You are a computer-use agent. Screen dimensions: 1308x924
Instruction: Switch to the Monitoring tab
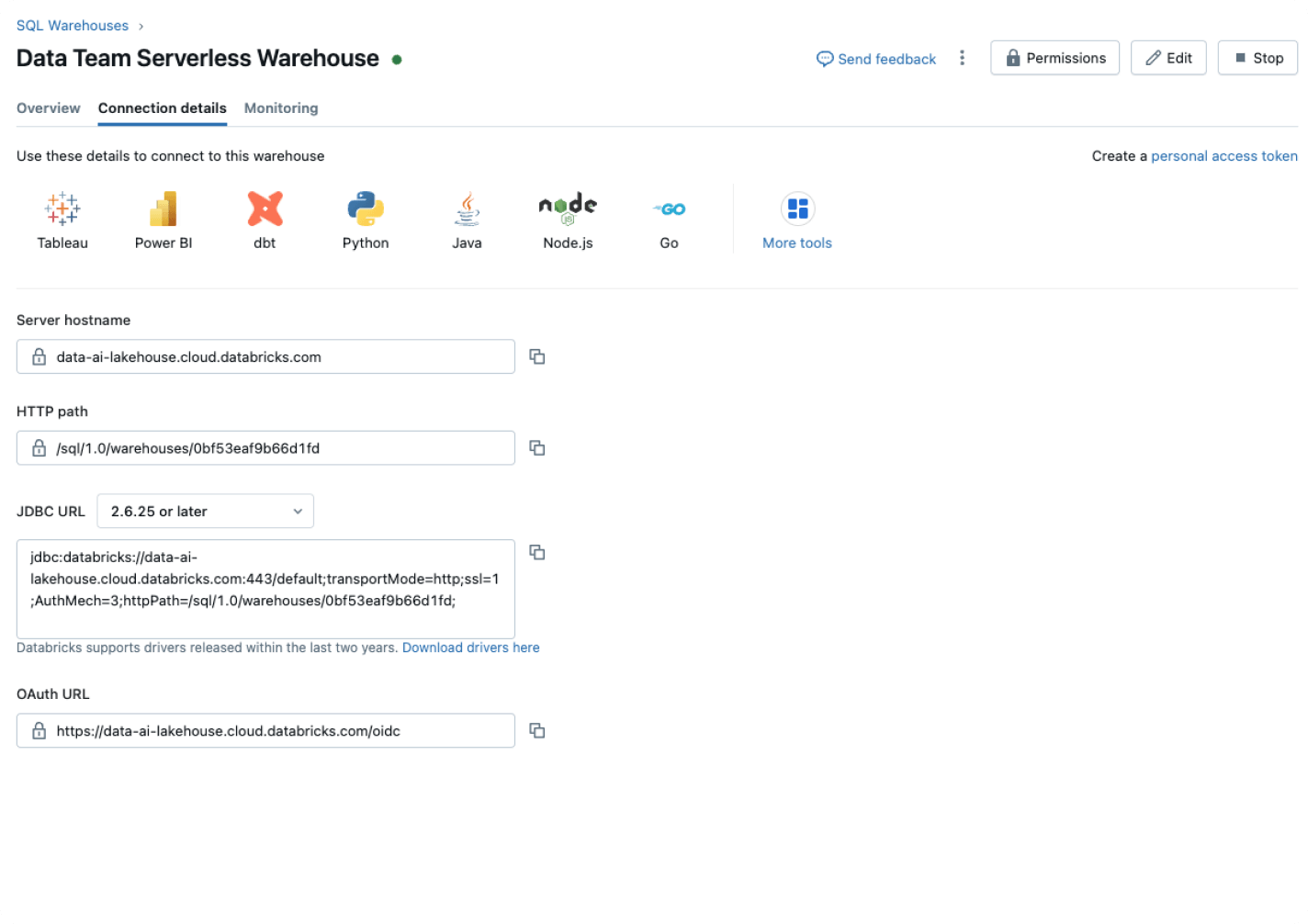point(281,108)
